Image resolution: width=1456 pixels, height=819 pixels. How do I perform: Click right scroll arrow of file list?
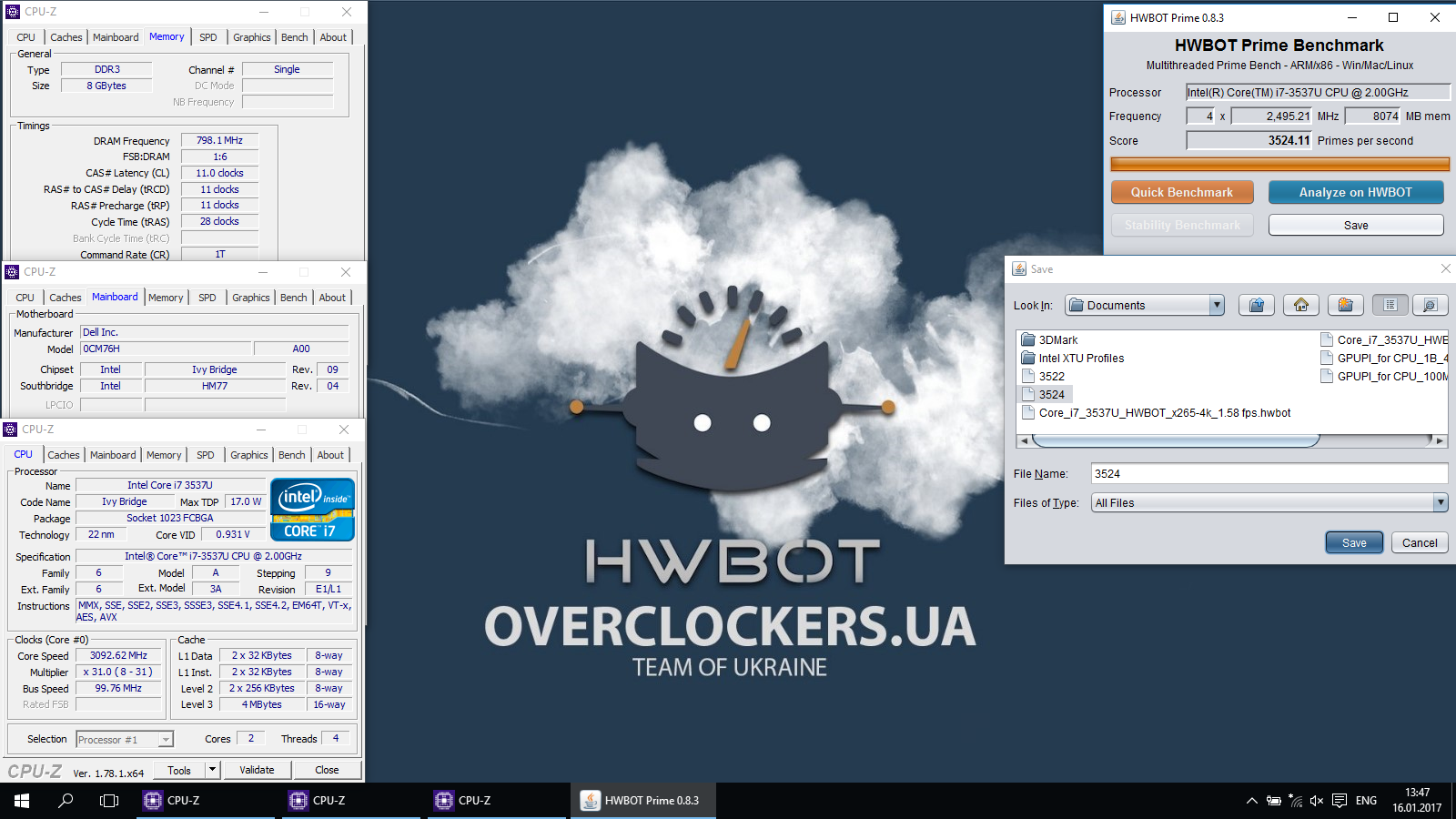pos(1440,440)
